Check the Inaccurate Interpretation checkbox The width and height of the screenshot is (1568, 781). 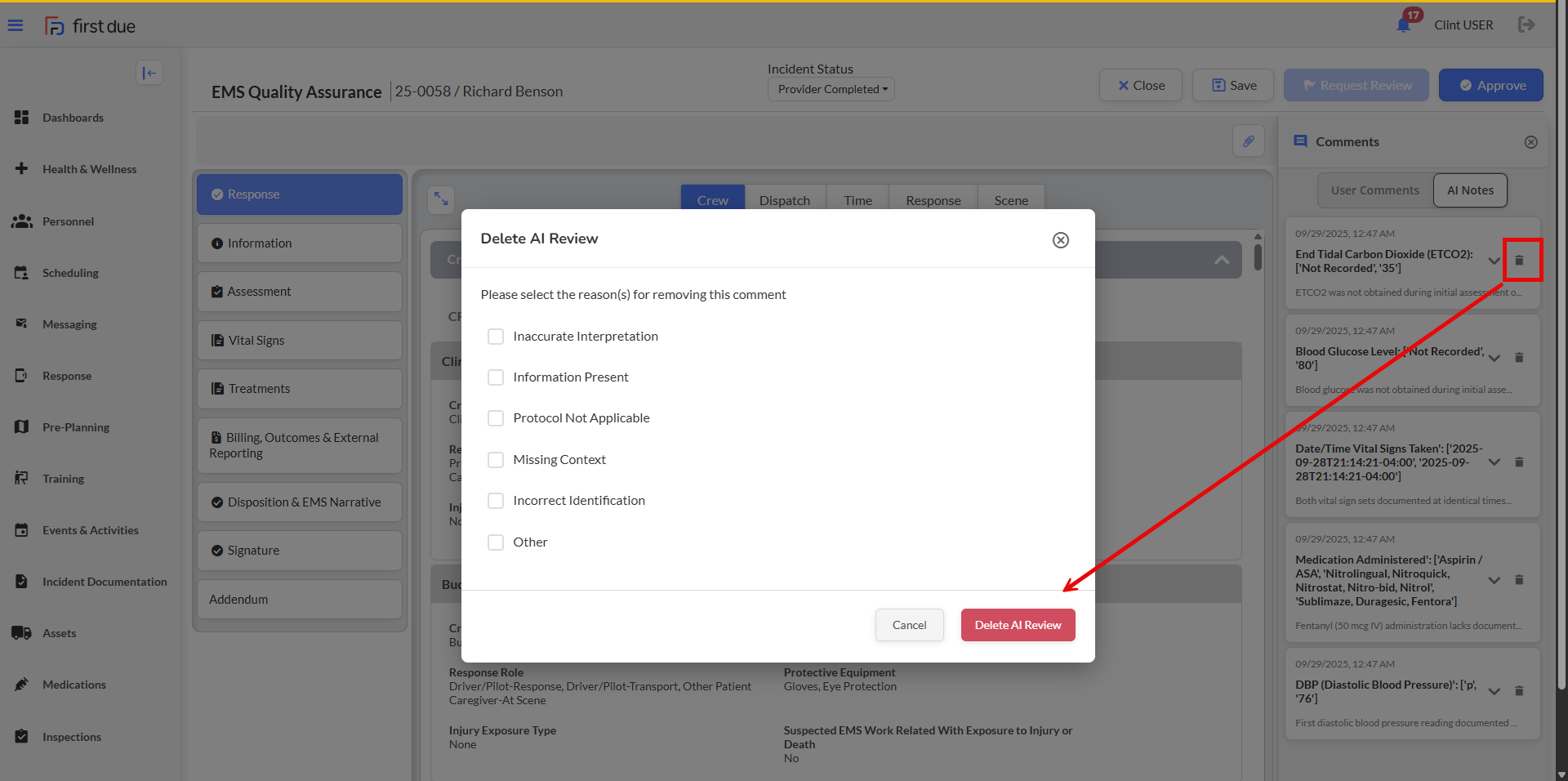(x=496, y=337)
